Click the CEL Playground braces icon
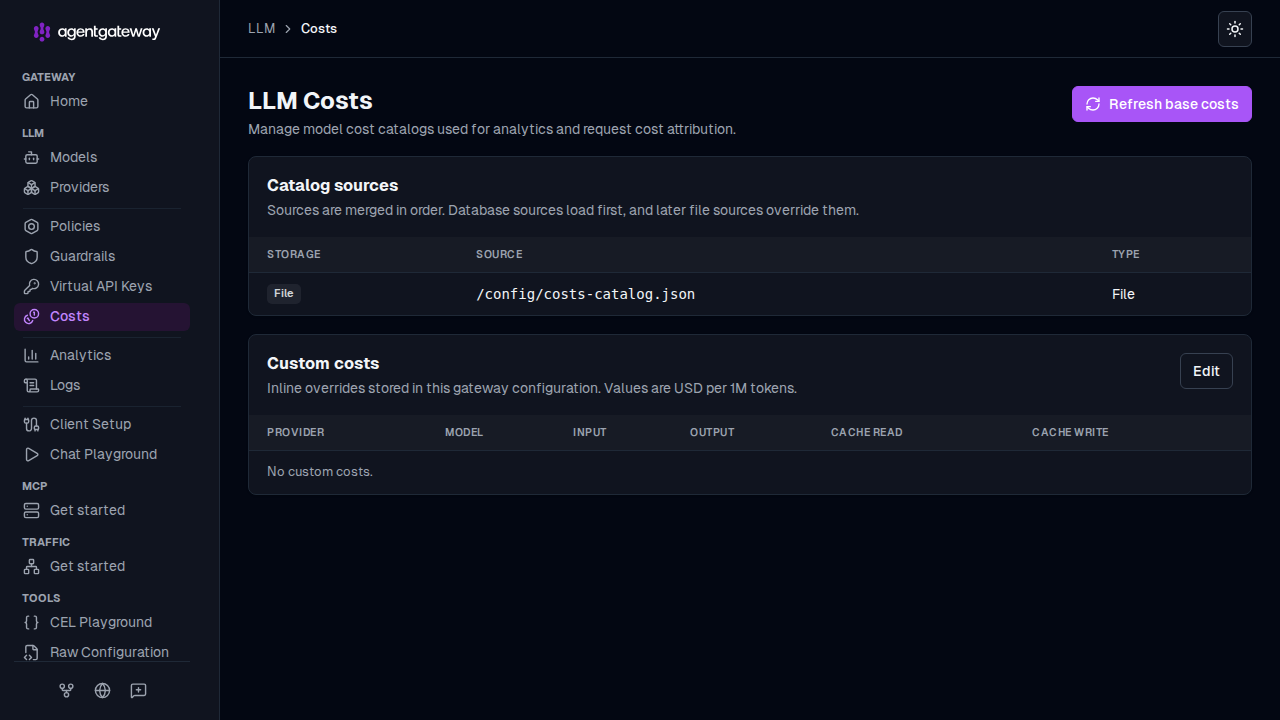This screenshot has width=1280, height=720. 31,622
